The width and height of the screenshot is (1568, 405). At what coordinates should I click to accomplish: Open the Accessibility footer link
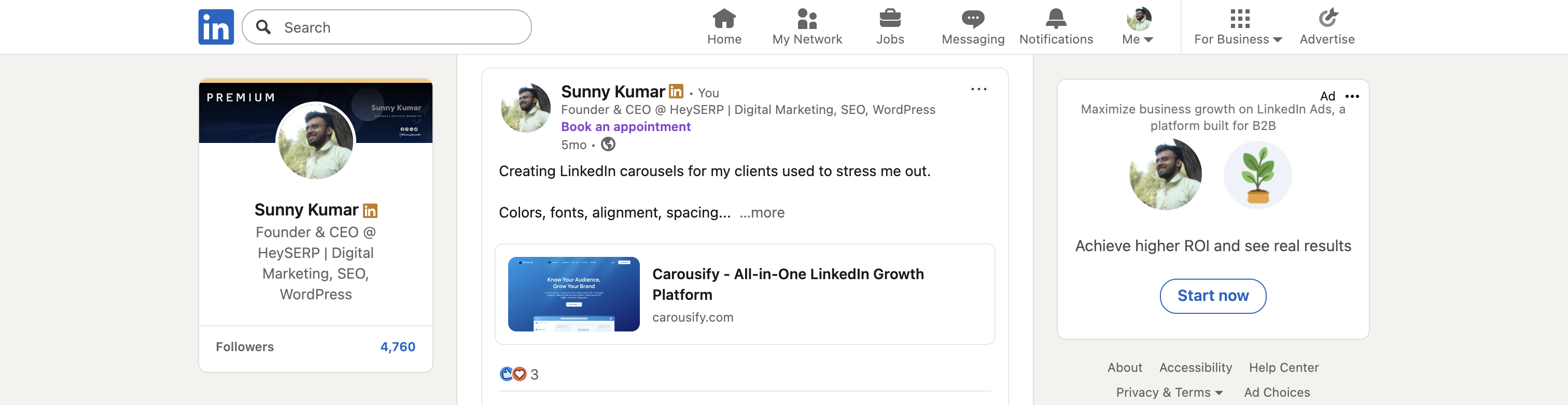pos(1196,367)
